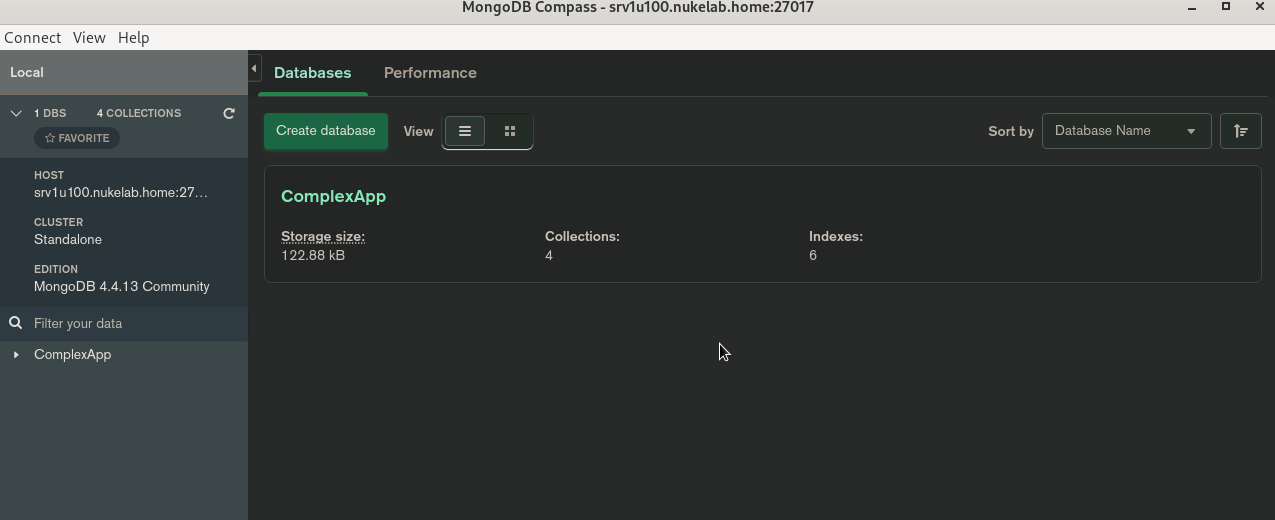This screenshot has width=1275, height=520.
Task: Click the search magnifier icon in sidebar
Action: [16, 323]
